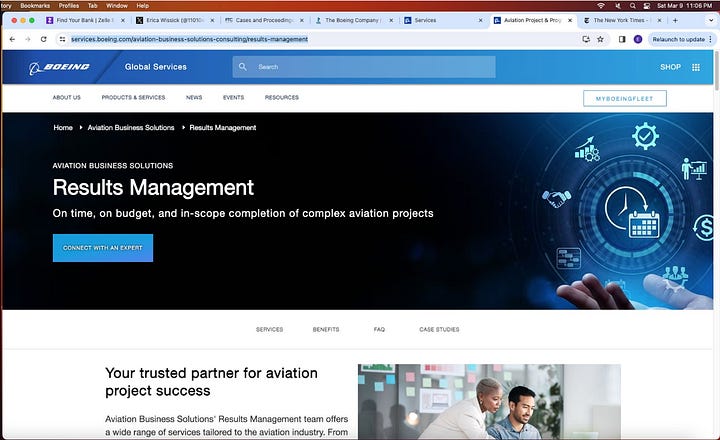Open the Window menu in menu bar
The width and height of the screenshot is (720, 440).
[x=117, y=6]
